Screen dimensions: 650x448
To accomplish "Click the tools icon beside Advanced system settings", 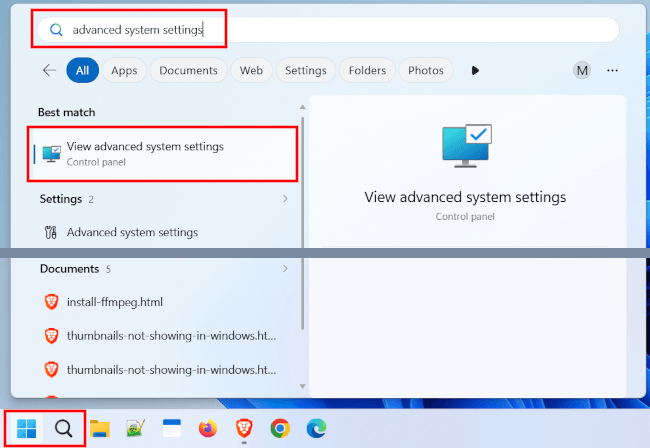I will tap(51, 232).
